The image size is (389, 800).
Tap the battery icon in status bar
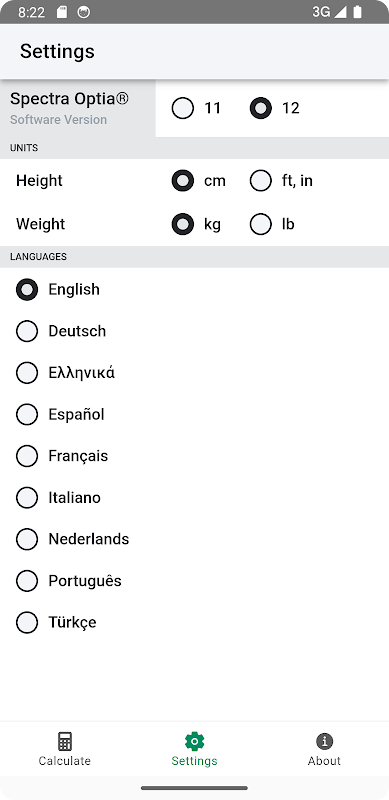357,12
